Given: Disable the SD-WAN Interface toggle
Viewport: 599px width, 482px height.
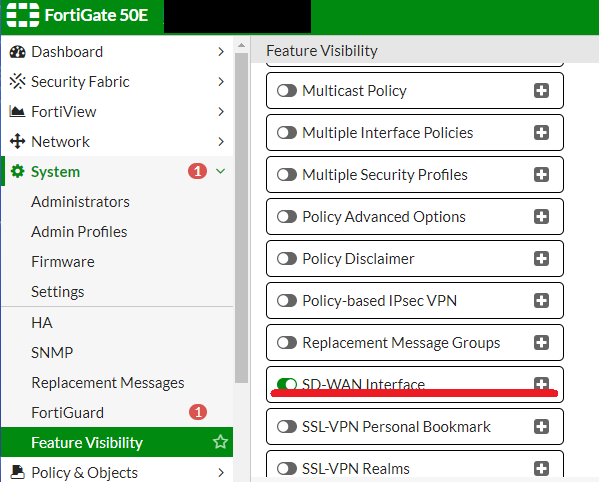Looking at the screenshot, I should 287,384.
